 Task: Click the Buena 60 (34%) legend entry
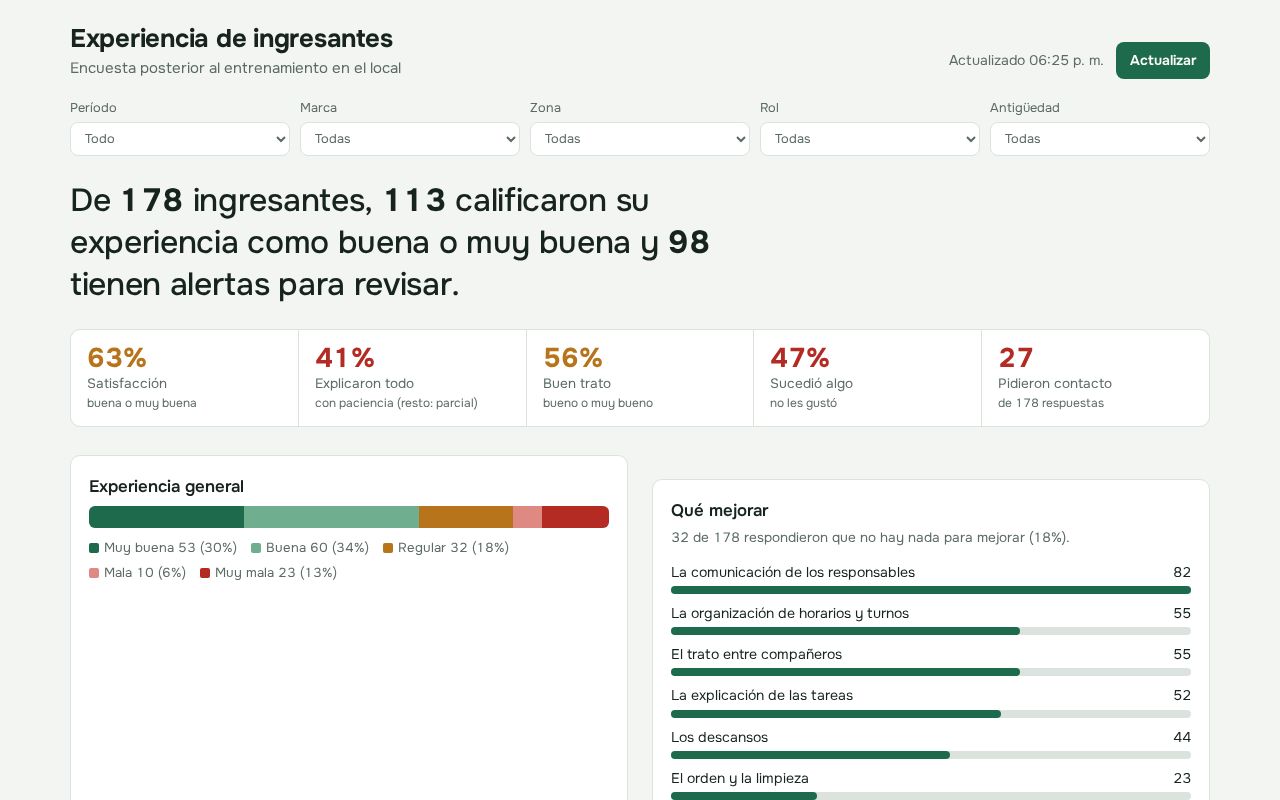click(310, 548)
